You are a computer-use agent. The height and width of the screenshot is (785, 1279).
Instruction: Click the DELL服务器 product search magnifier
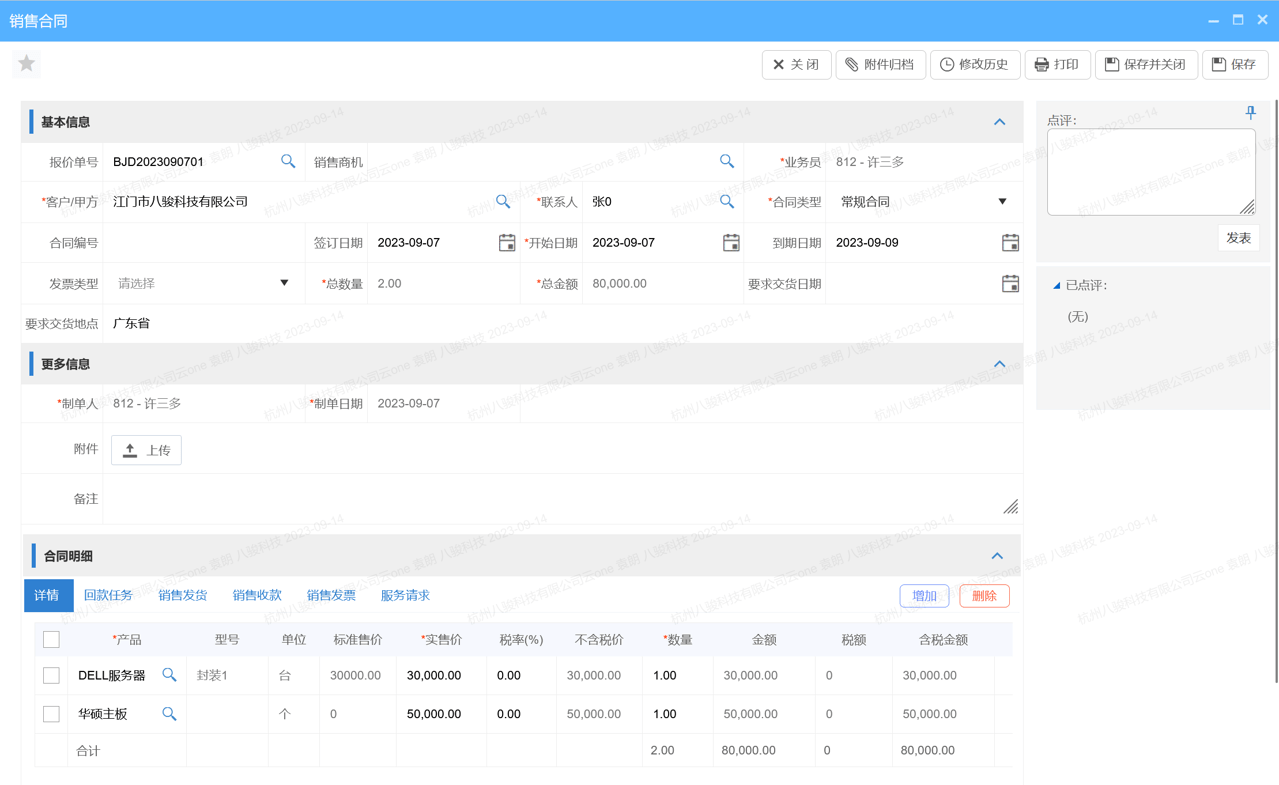coord(169,675)
